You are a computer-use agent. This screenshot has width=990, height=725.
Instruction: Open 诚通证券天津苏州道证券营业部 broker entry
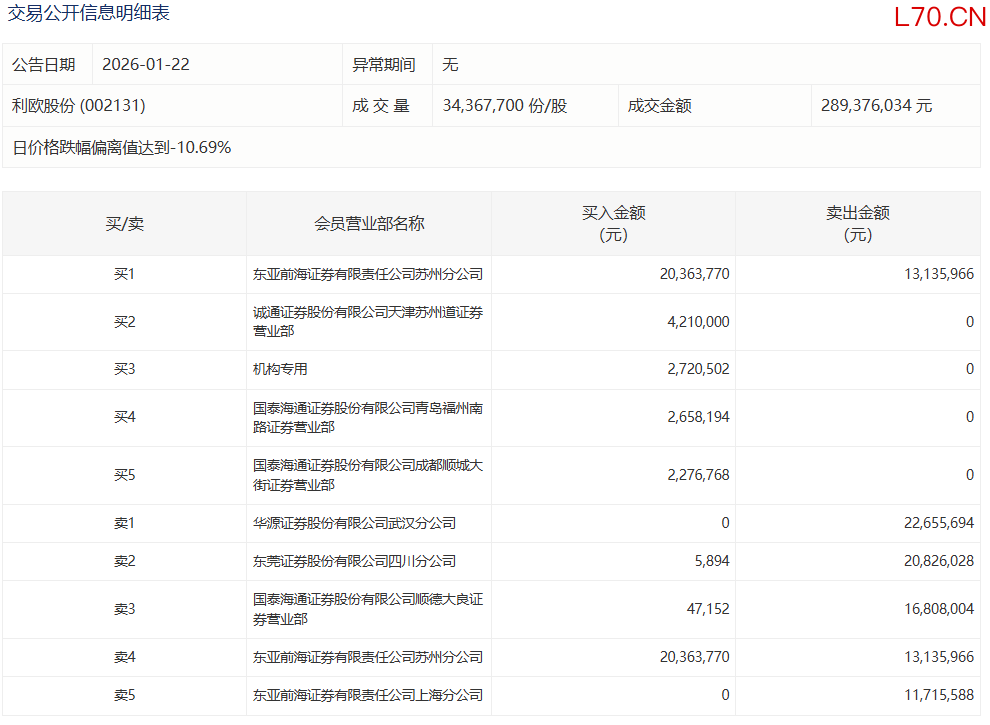click(x=368, y=322)
